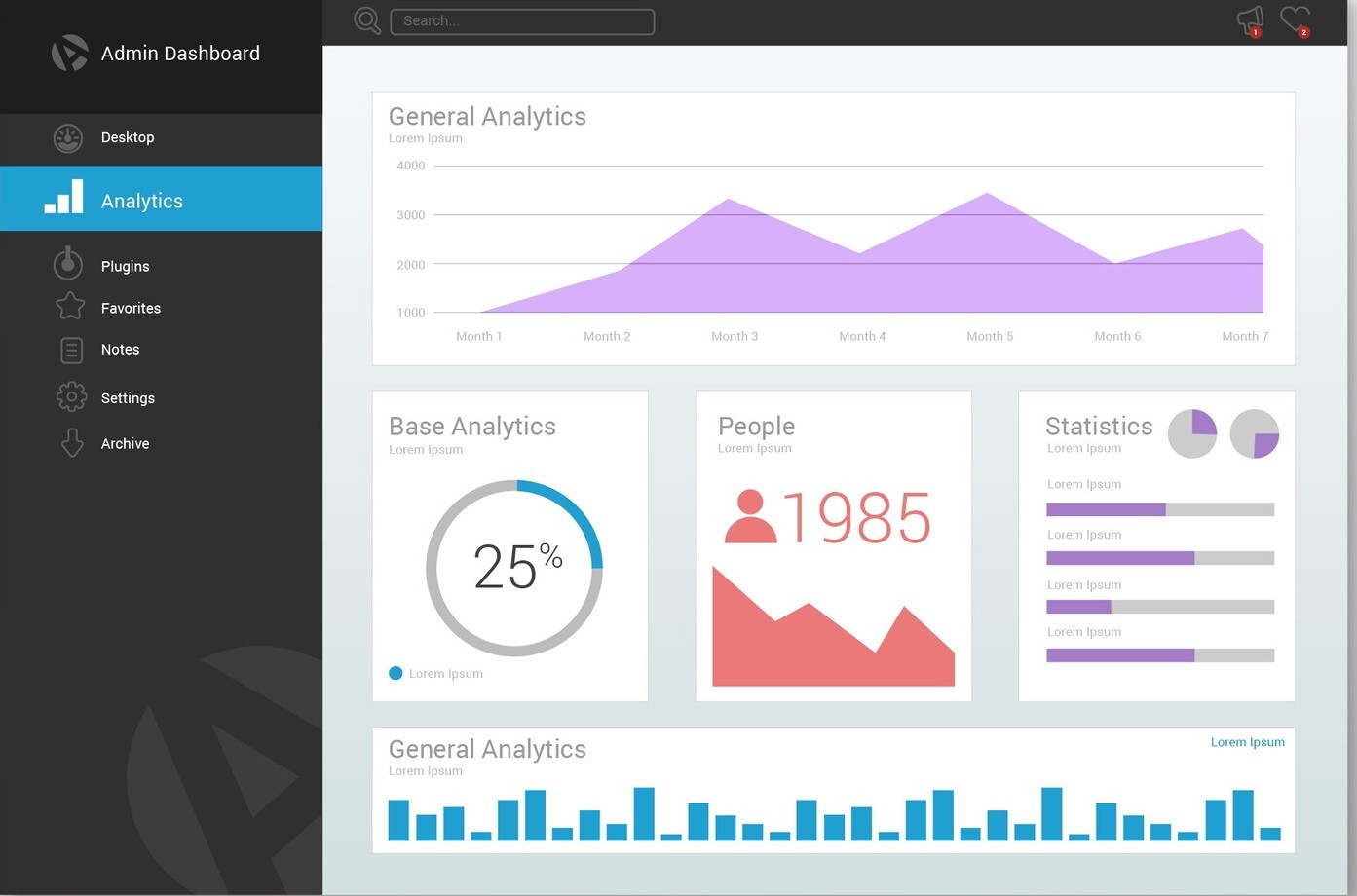Open Archive using the box icon
Viewport: 1357px width, 896px height.
pyautogui.click(x=71, y=442)
